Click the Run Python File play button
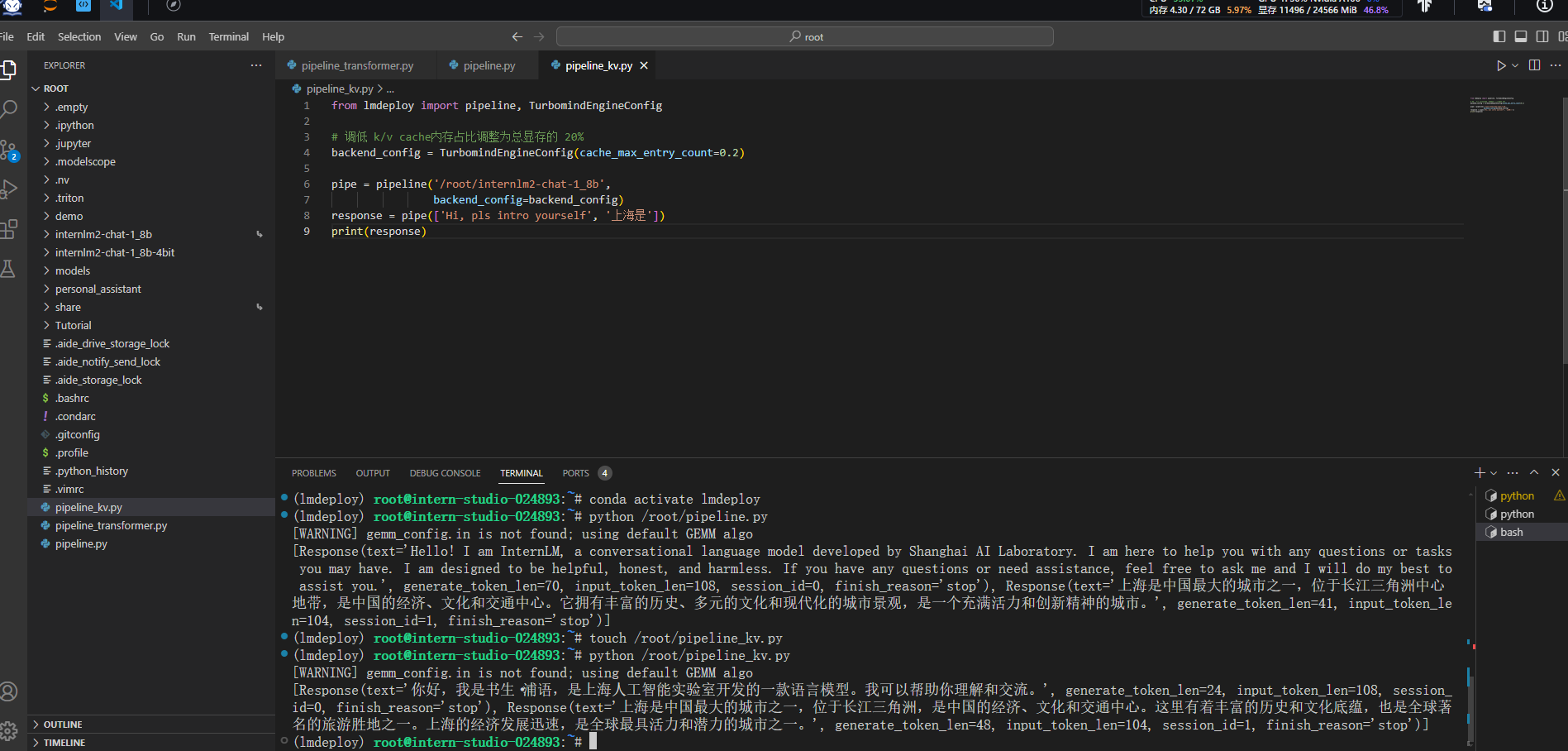This screenshot has width=1568, height=751. 1501,65
